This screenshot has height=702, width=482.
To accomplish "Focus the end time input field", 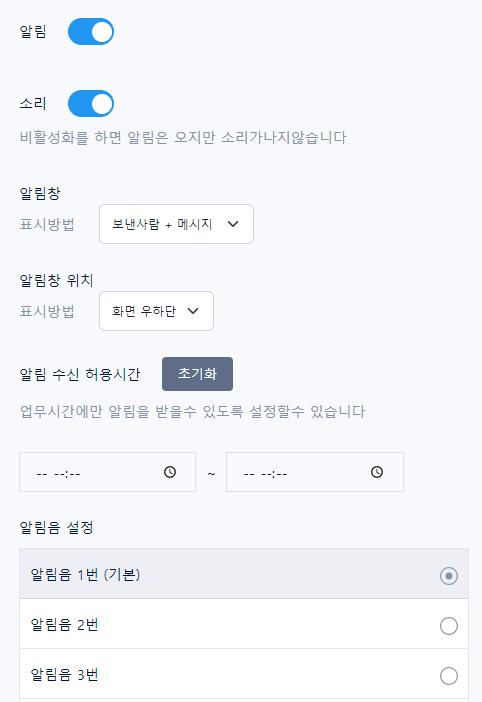I will click(x=315, y=472).
